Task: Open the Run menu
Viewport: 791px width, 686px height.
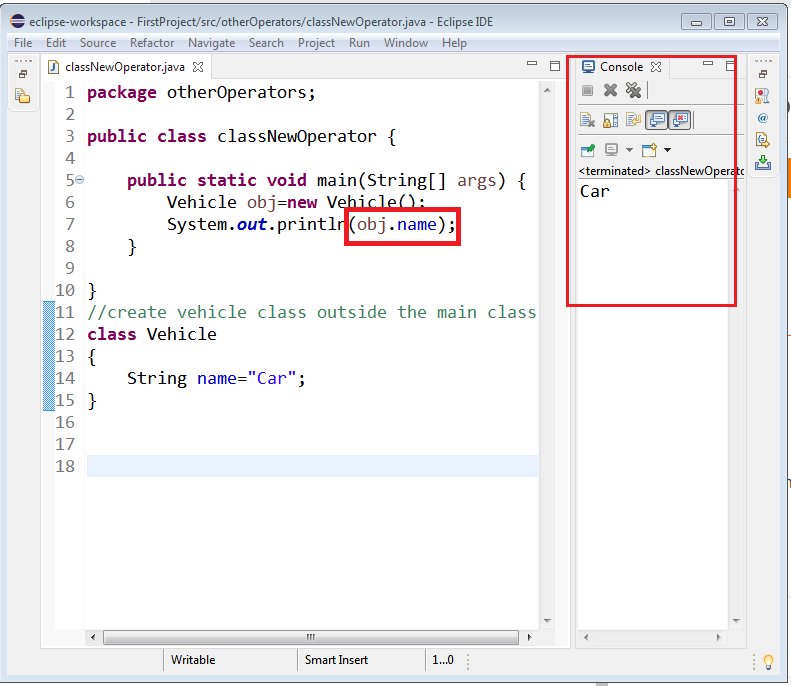Action: click(359, 43)
